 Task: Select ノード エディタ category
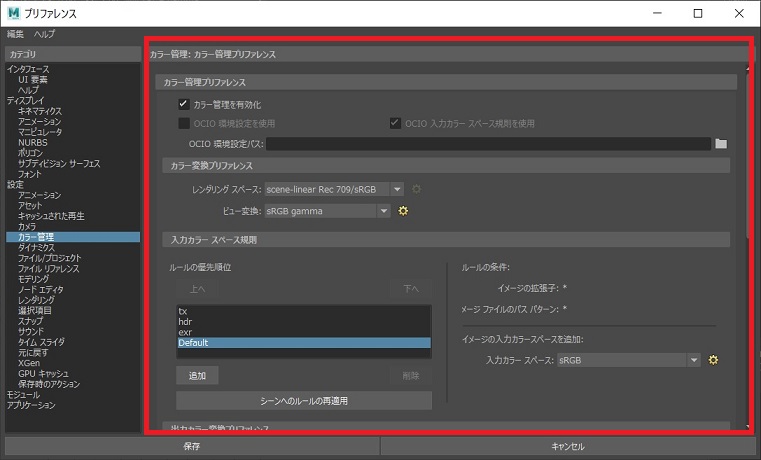point(41,290)
